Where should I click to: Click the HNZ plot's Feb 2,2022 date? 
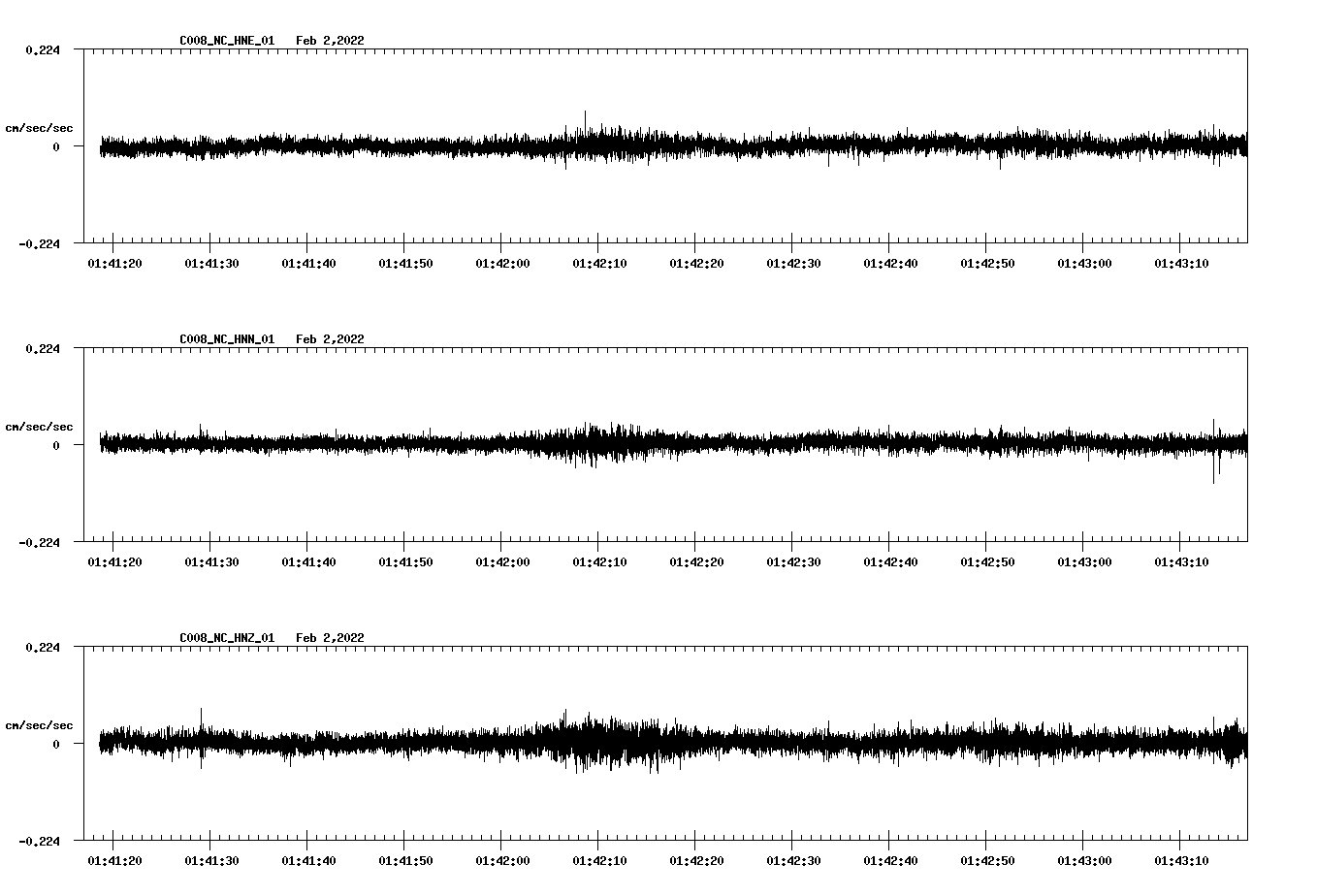pos(330,638)
